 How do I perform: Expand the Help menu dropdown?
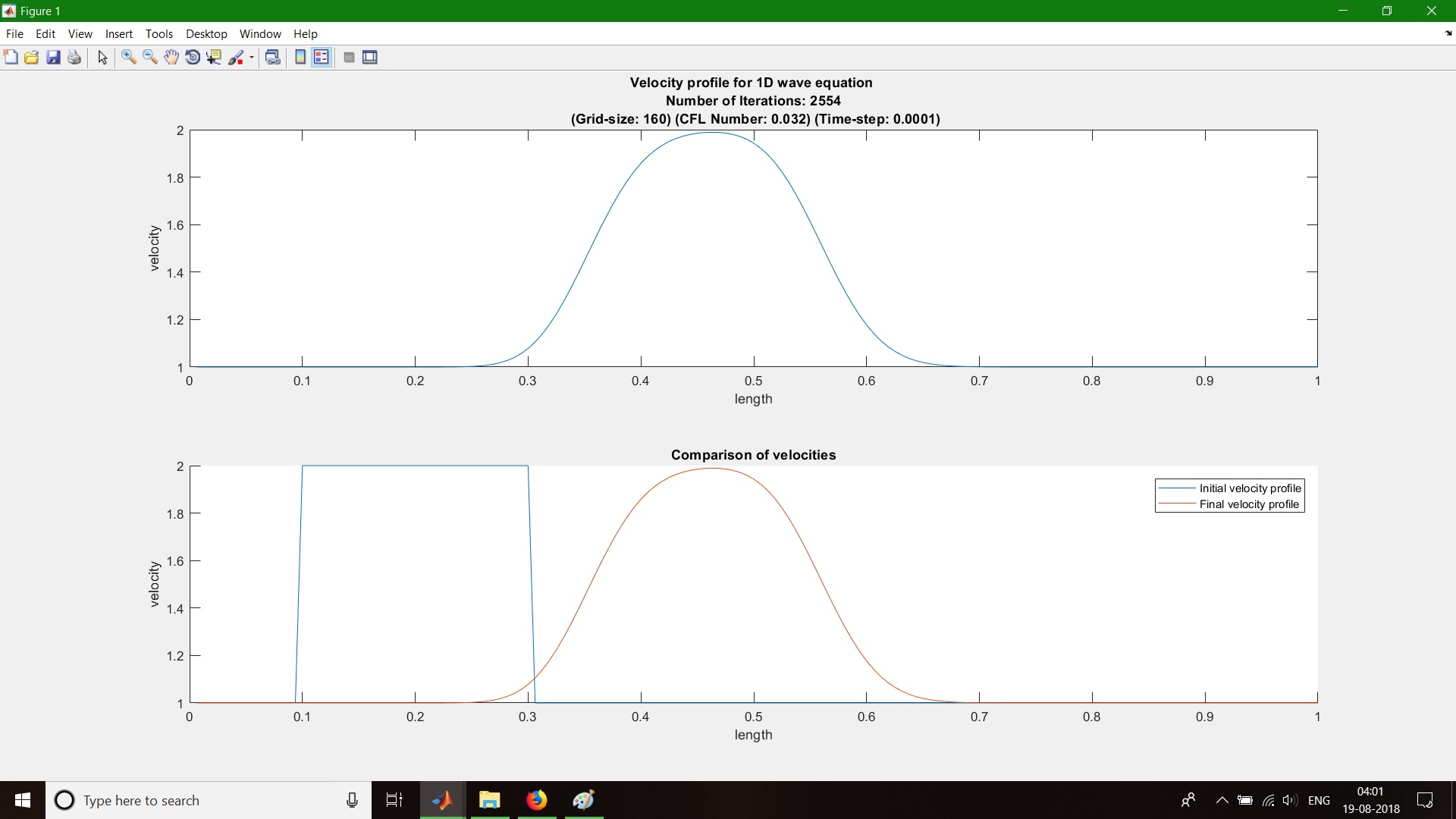click(x=305, y=34)
